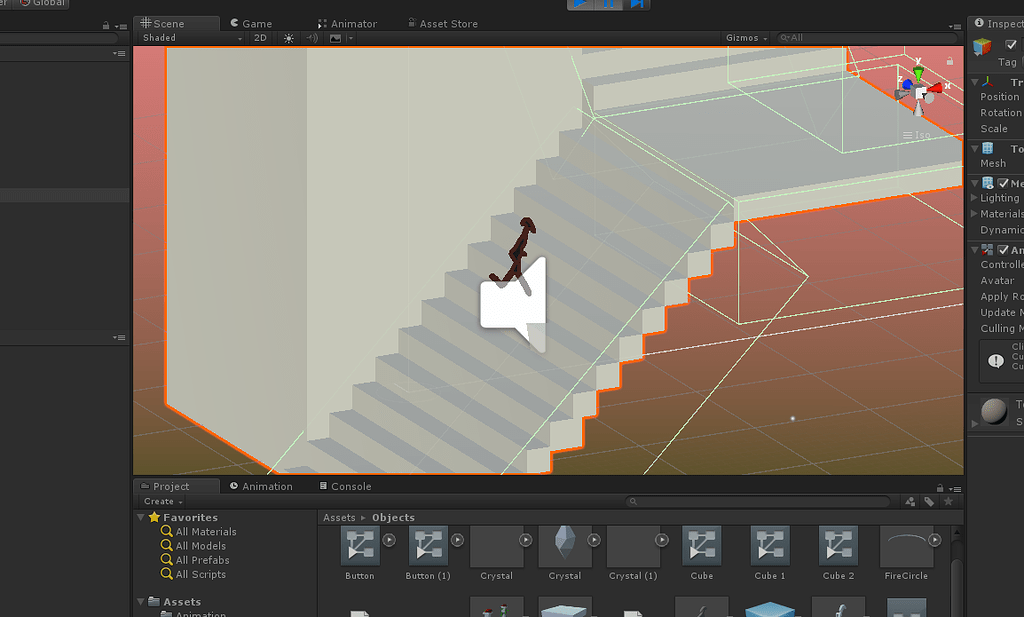Click the Mesh Renderer component icon
1024x617 pixels.
[988, 182]
